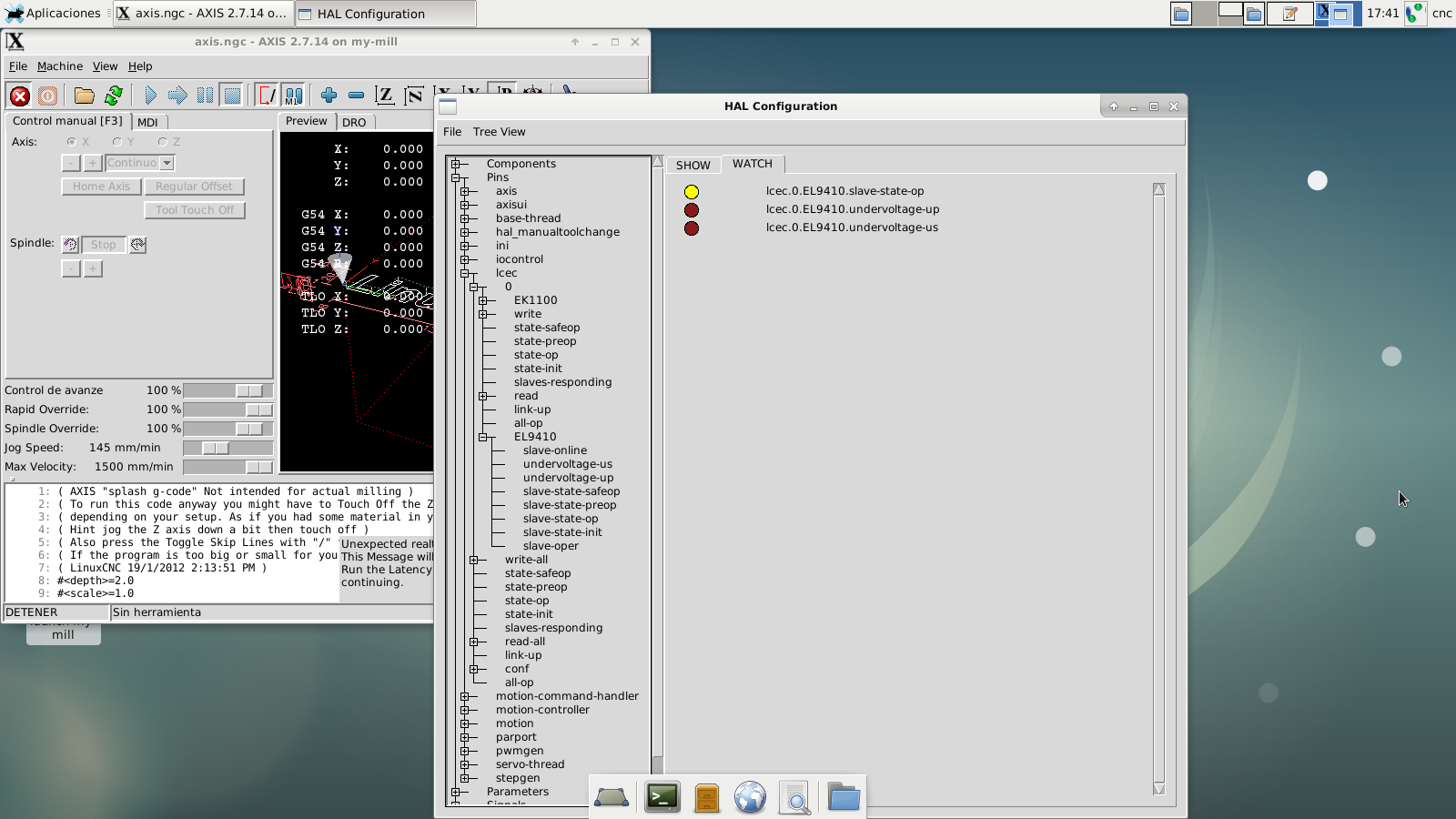1456x819 pixels.
Task: Expand the Parameters tree node
Action: pyautogui.click(x=456, y=792)
